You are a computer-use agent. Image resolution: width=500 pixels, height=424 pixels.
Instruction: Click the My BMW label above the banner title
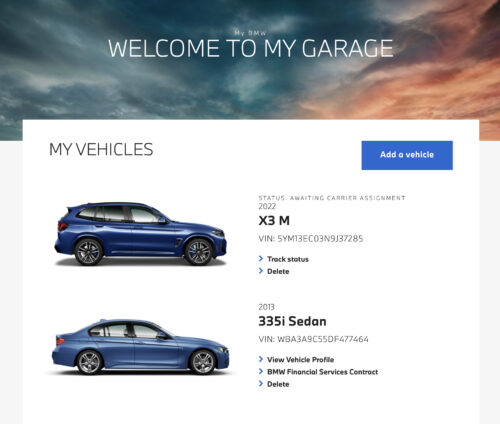(250, 33)
